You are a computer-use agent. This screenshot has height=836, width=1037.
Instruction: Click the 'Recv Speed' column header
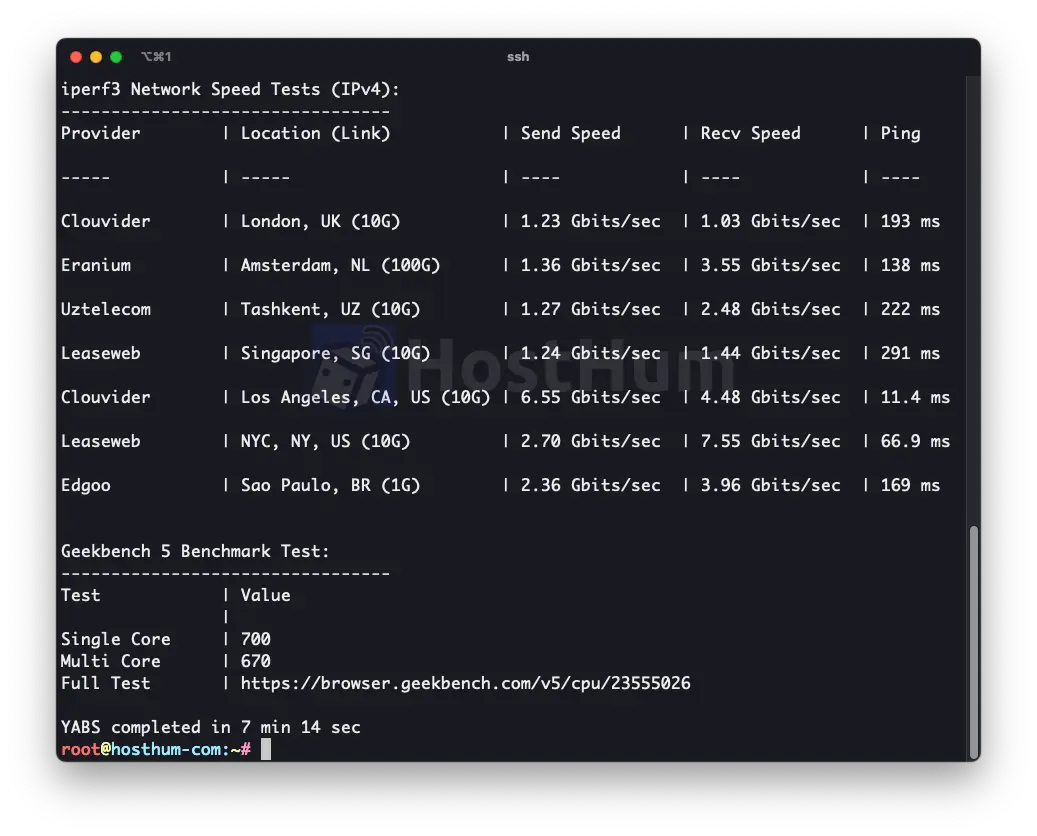pyautogui.click(x=751, y=133)
